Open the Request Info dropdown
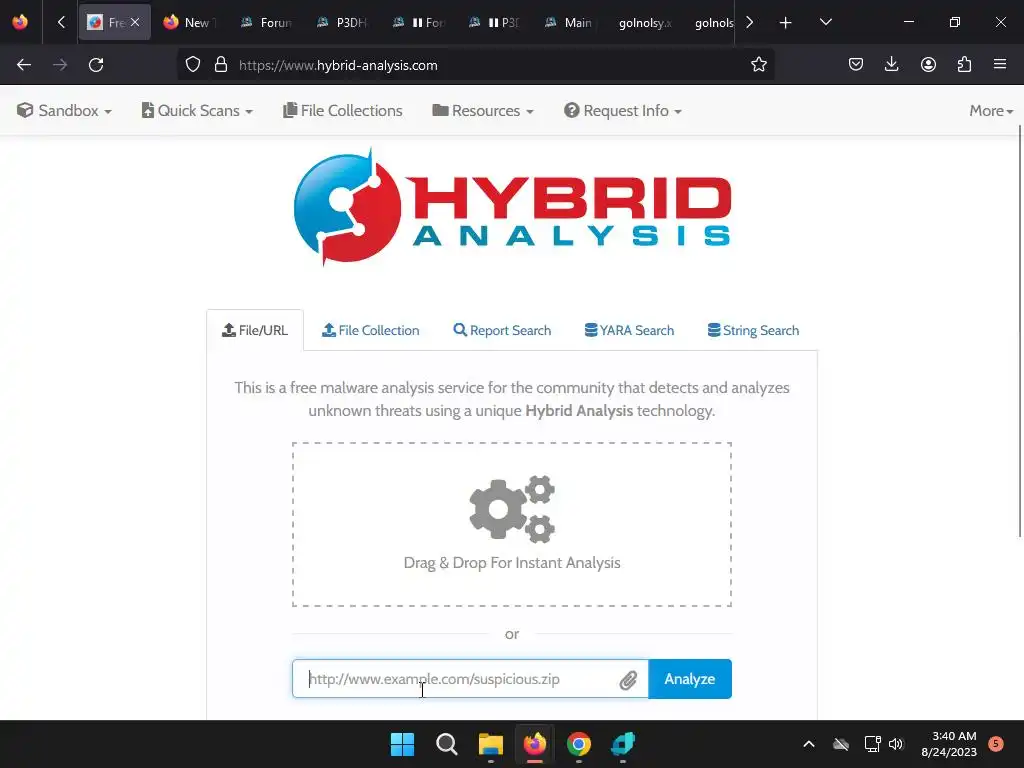Image resolution: width=1024 pixels, height=768 pixels. [x=623, y=110]
